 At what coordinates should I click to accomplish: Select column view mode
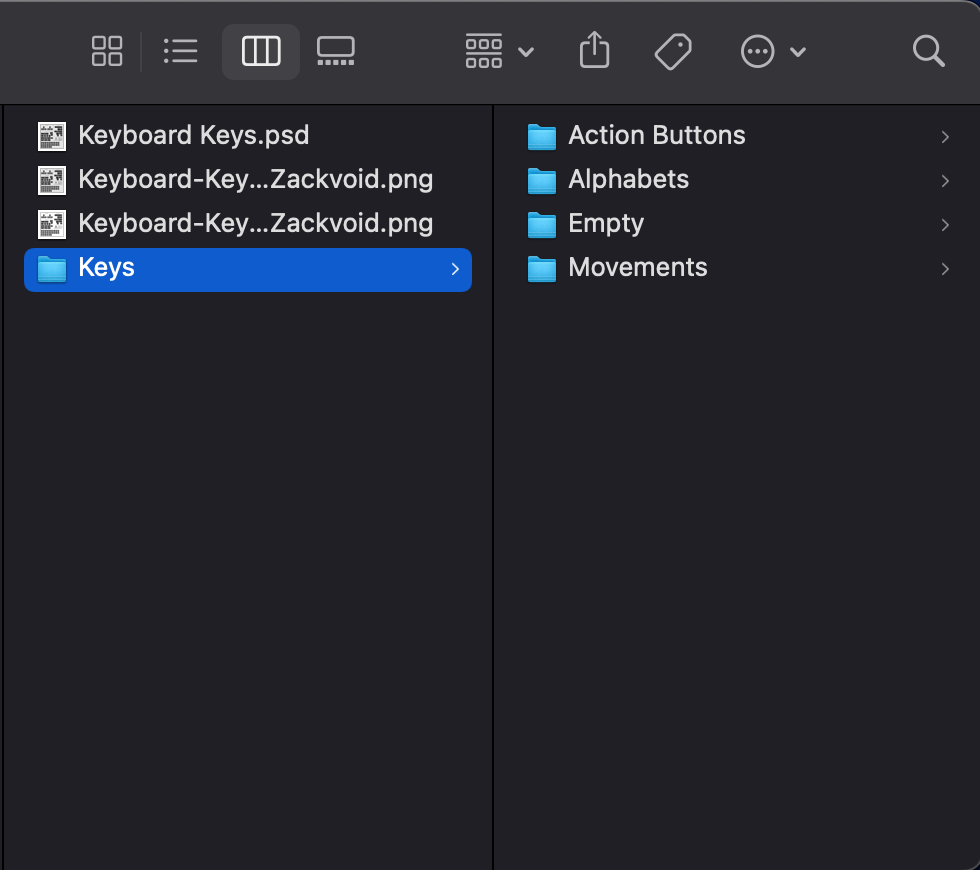[261, 51]
